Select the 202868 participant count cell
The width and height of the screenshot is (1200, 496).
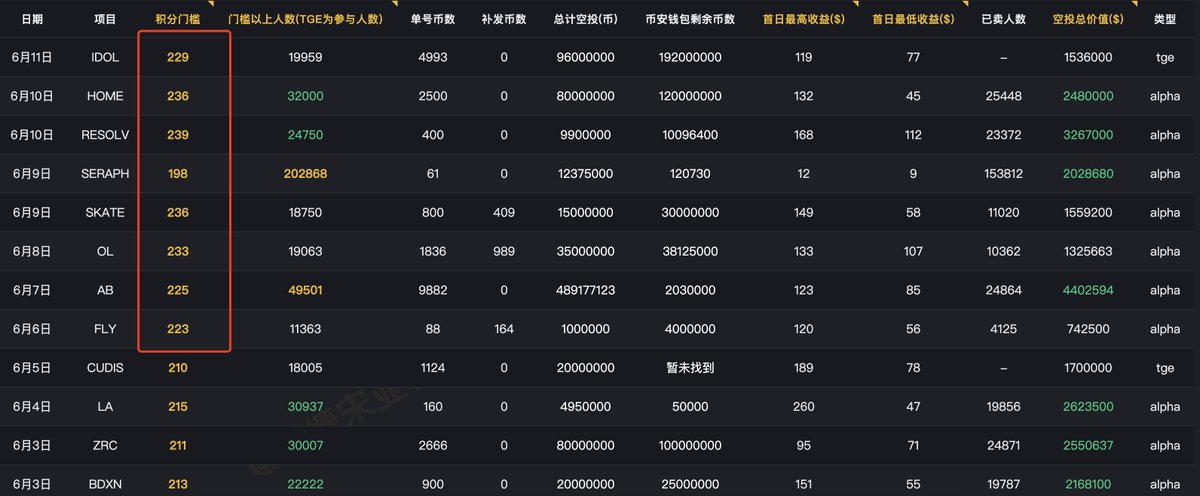(305, 174)
